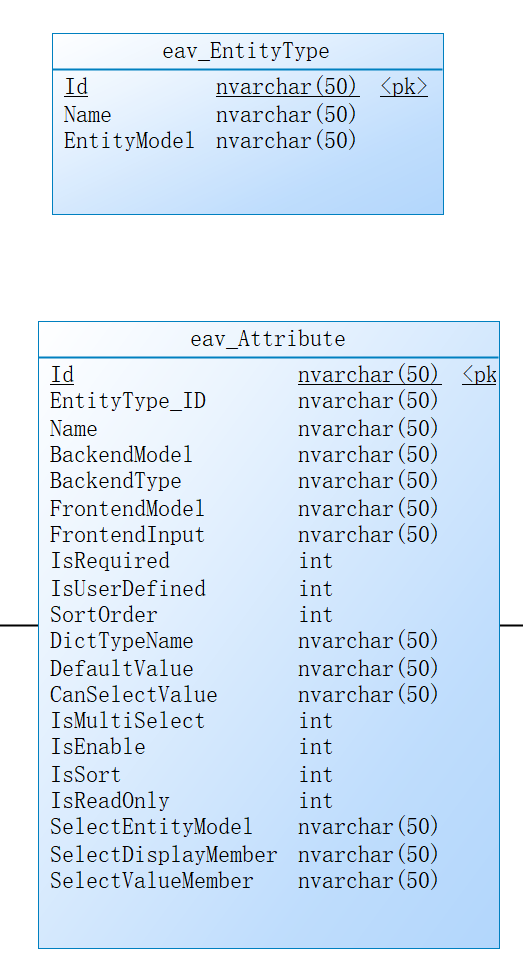Select the FrontendInput column name
523x971 pixels.
pyautogui.click(x=127, y=534)
